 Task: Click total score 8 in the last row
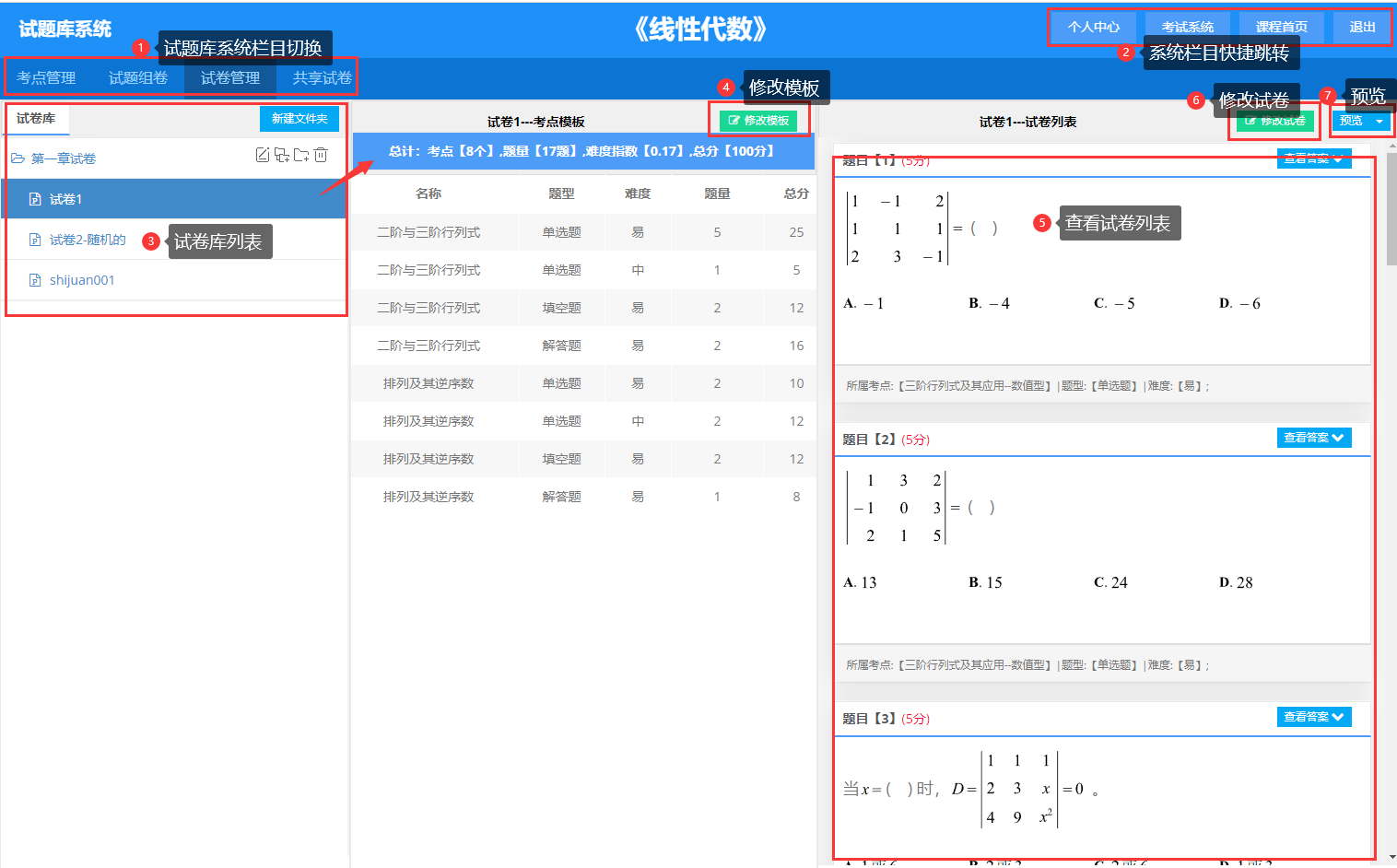(x=796, y=497)
